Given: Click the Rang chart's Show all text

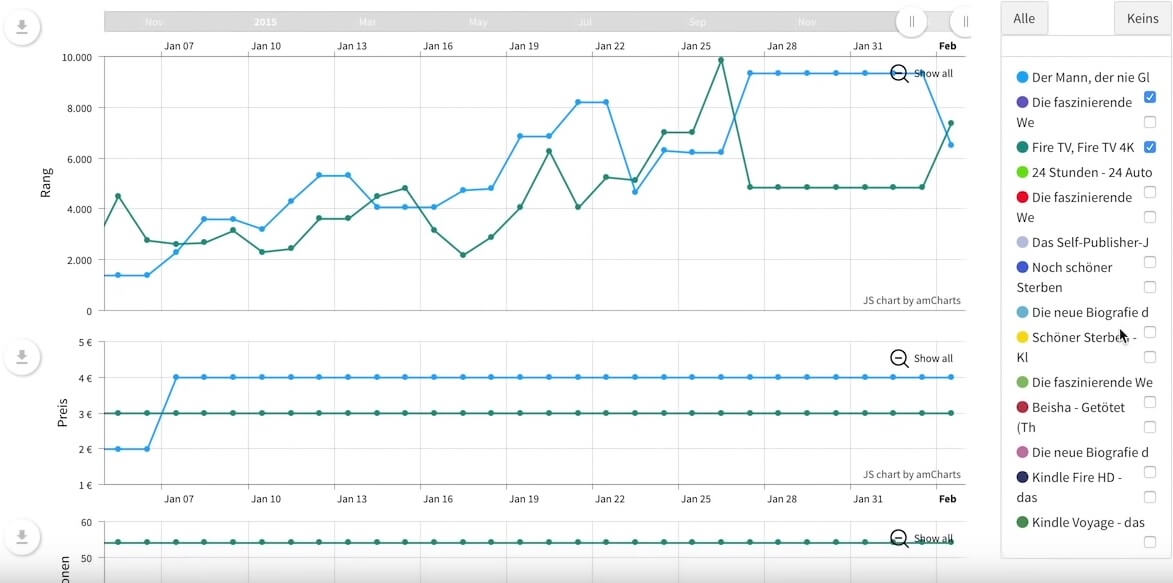Looking at the screenshot, I should tap(933, 74).
